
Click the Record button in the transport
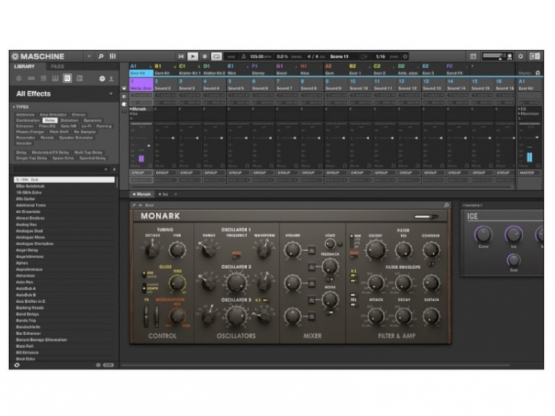(x=205, y=56)
